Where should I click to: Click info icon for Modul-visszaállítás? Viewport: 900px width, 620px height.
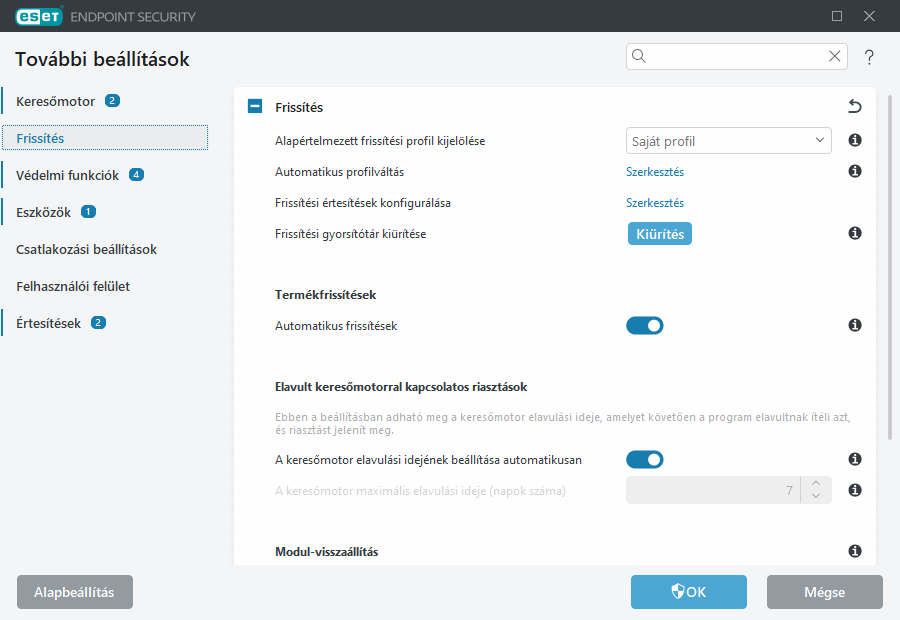(855, 551)
